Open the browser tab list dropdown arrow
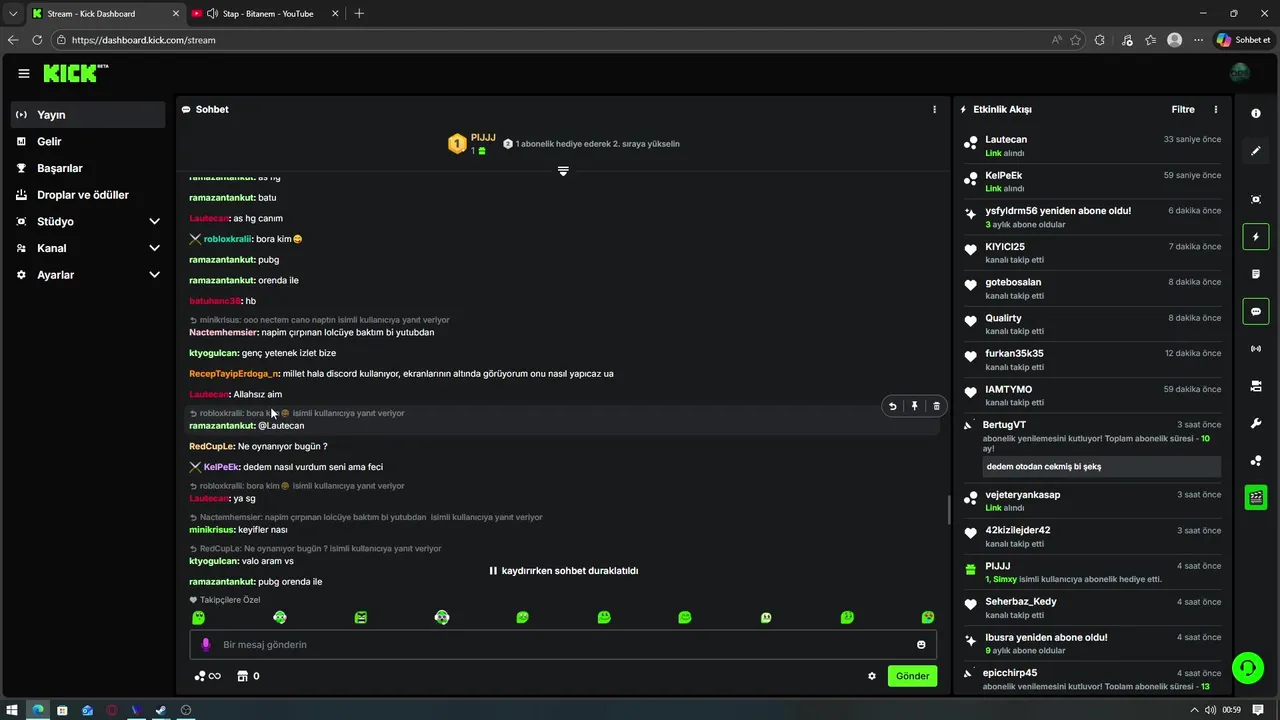Screen dimensions: 1280x720 [x=13, y=14]
